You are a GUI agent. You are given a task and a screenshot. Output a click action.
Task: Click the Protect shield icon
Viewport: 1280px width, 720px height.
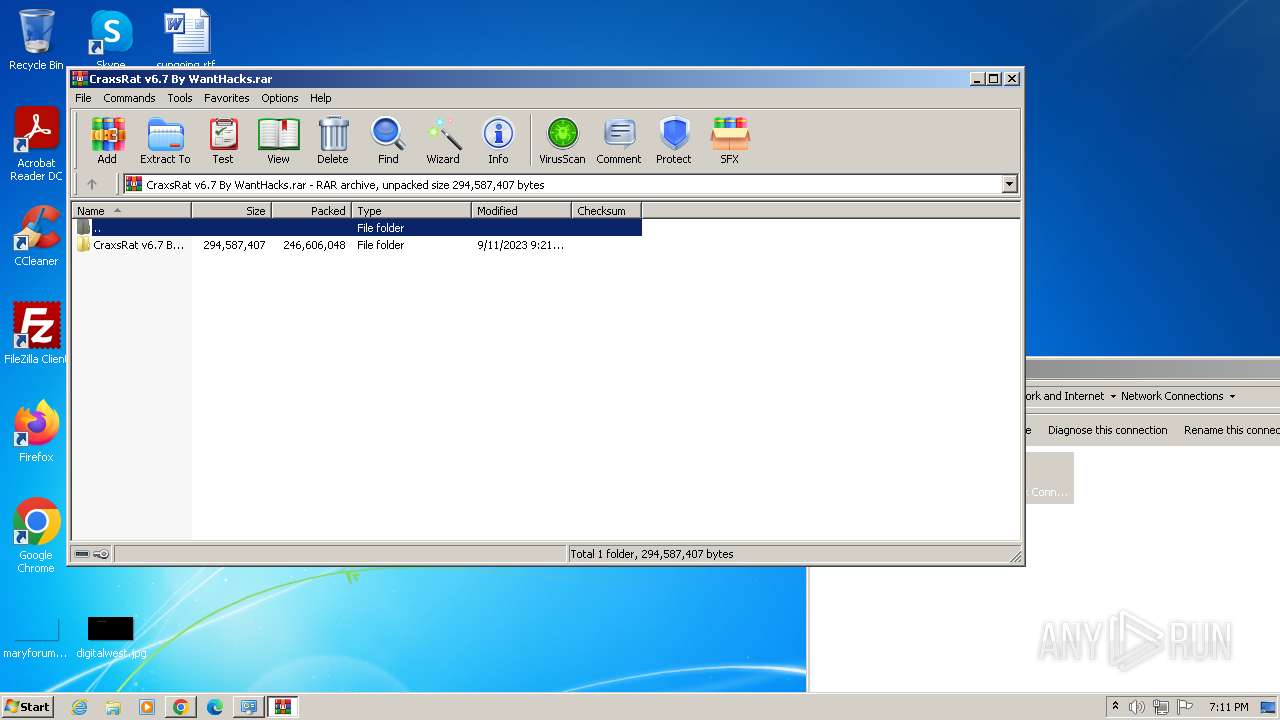674,141
